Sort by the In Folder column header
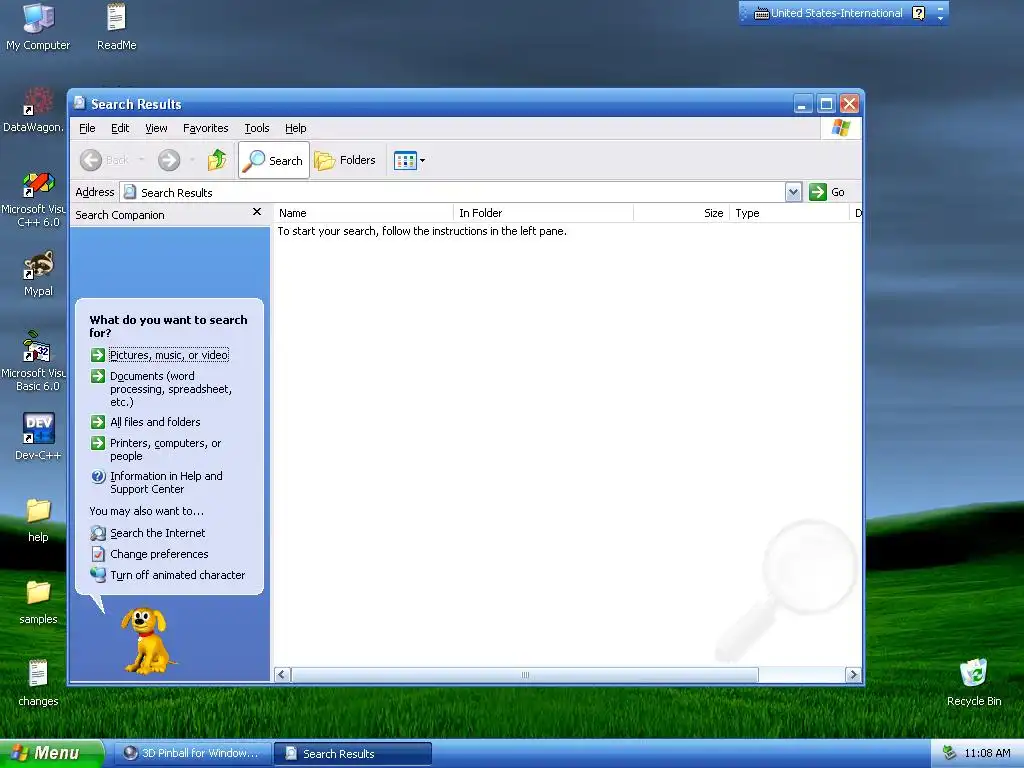The width and height of the screenshot is (1024, 768). tap(543, 213)
